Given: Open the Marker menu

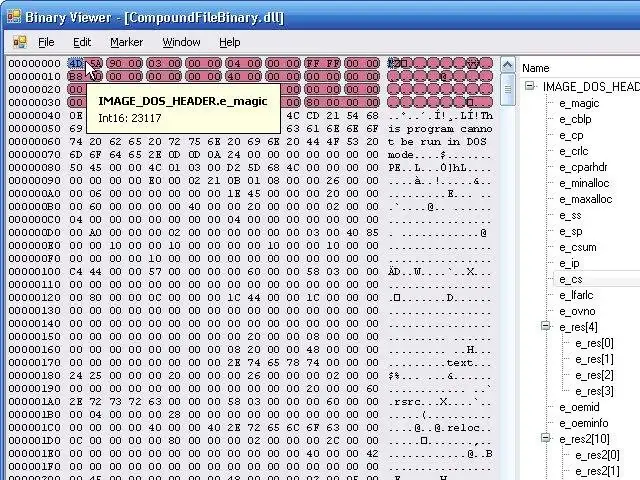Looking at the screenshot, I should click(127, 42).
